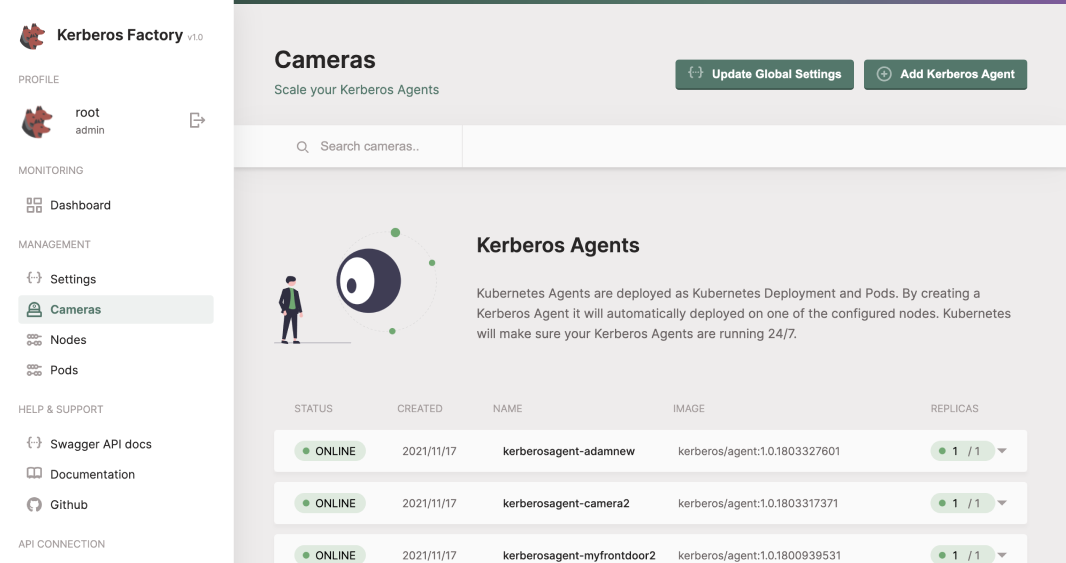Click Update Global Settings button
This screenshot has width=1066, height=563.
[765, 74]
